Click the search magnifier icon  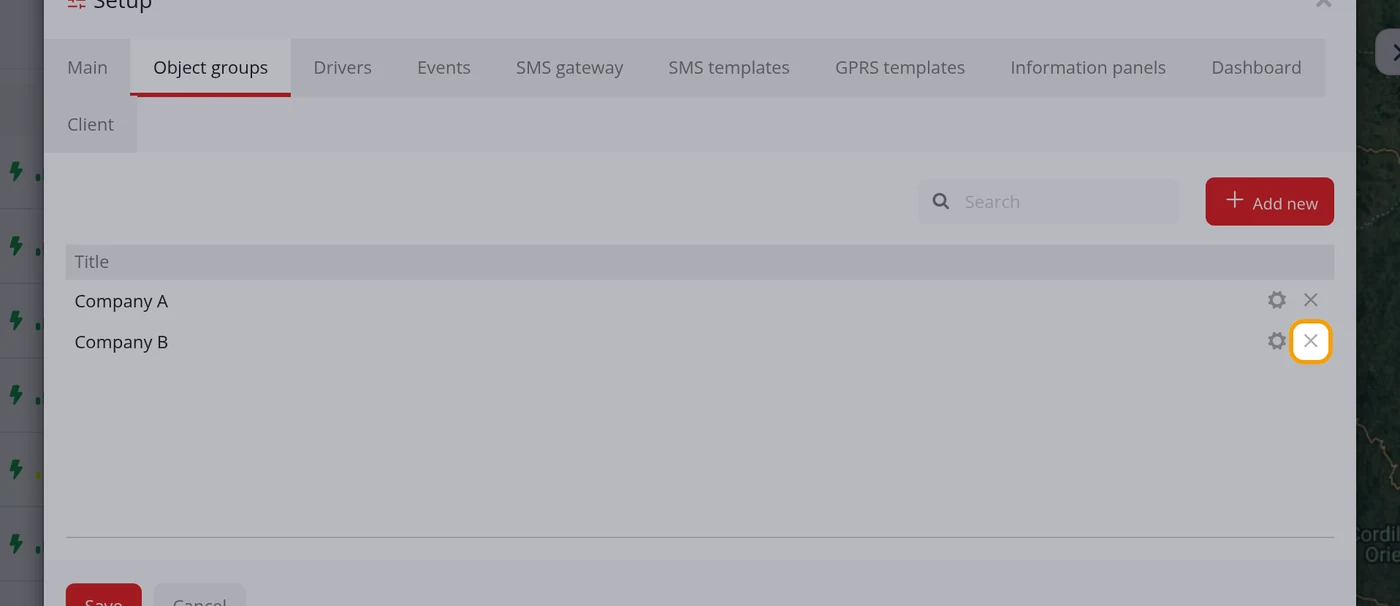click(941, 201)
